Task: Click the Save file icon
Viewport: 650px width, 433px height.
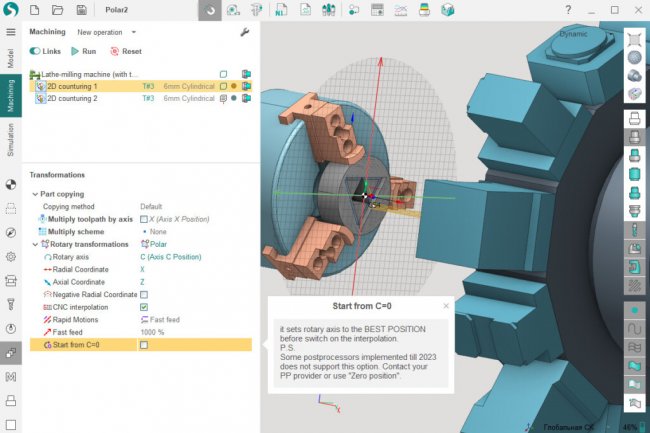Action: pos(79,11)
